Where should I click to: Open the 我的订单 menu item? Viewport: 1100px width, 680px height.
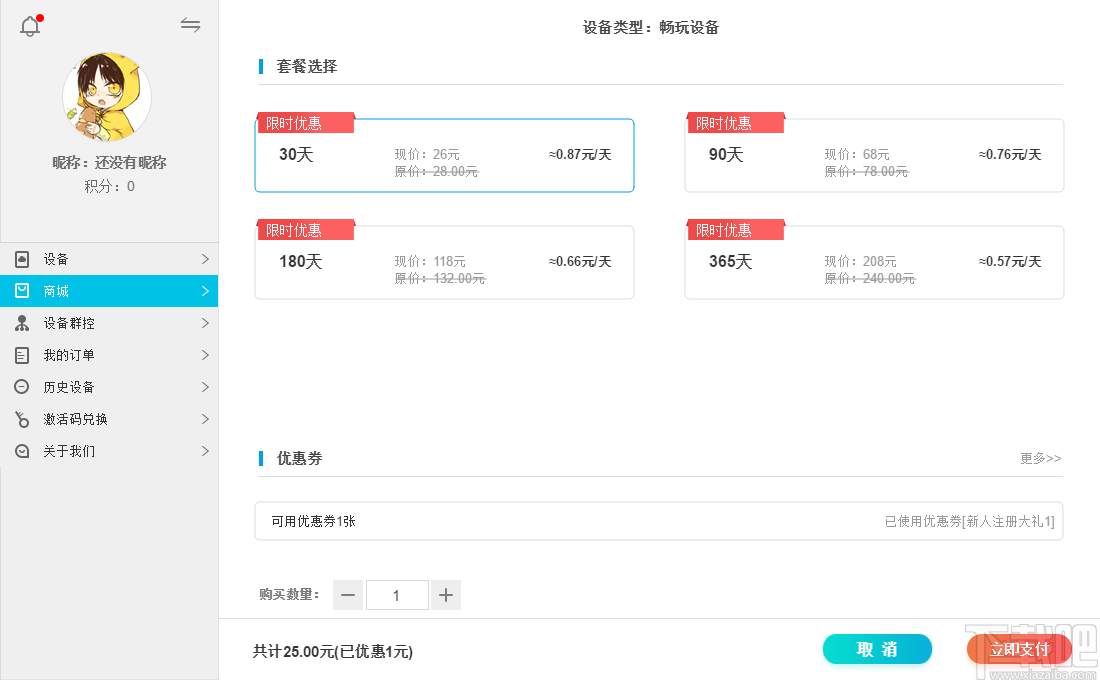[x=70, y=355]
